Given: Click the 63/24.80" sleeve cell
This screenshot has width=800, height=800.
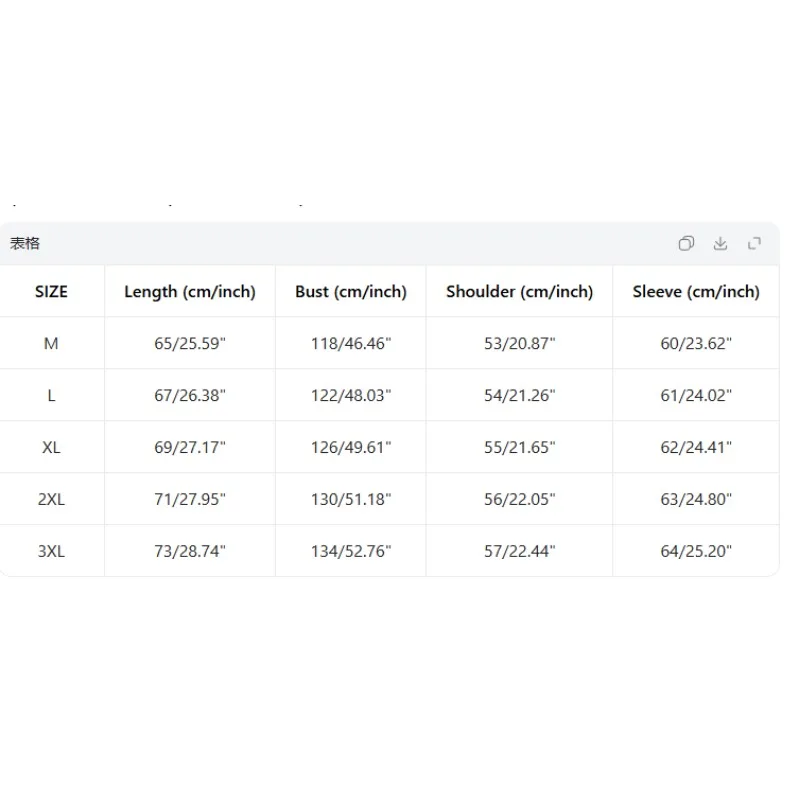Looking at the screenshot, I should coord(696,499).
